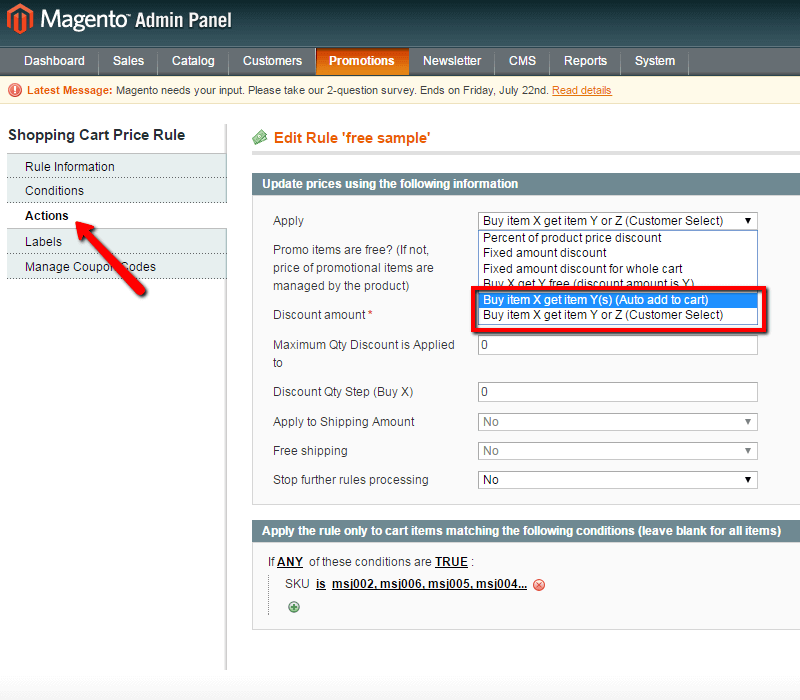800x700 pixels.
Task: Click the Maximum Qty Discount input field
Action: point(617,345)
